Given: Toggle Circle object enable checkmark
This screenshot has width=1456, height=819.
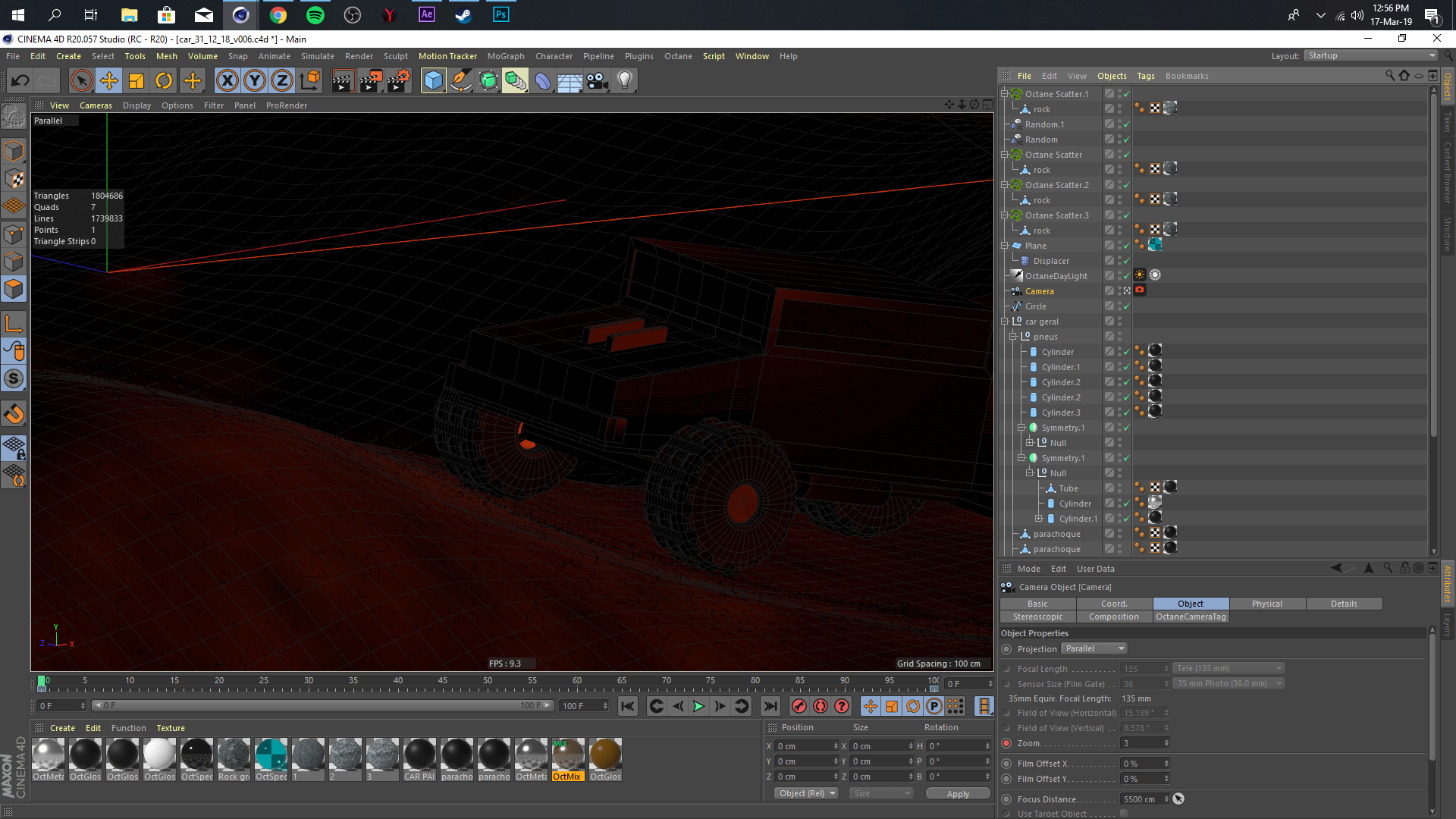Looking at the screenshot, I should pyautogui.click(x=1127, y=306).
